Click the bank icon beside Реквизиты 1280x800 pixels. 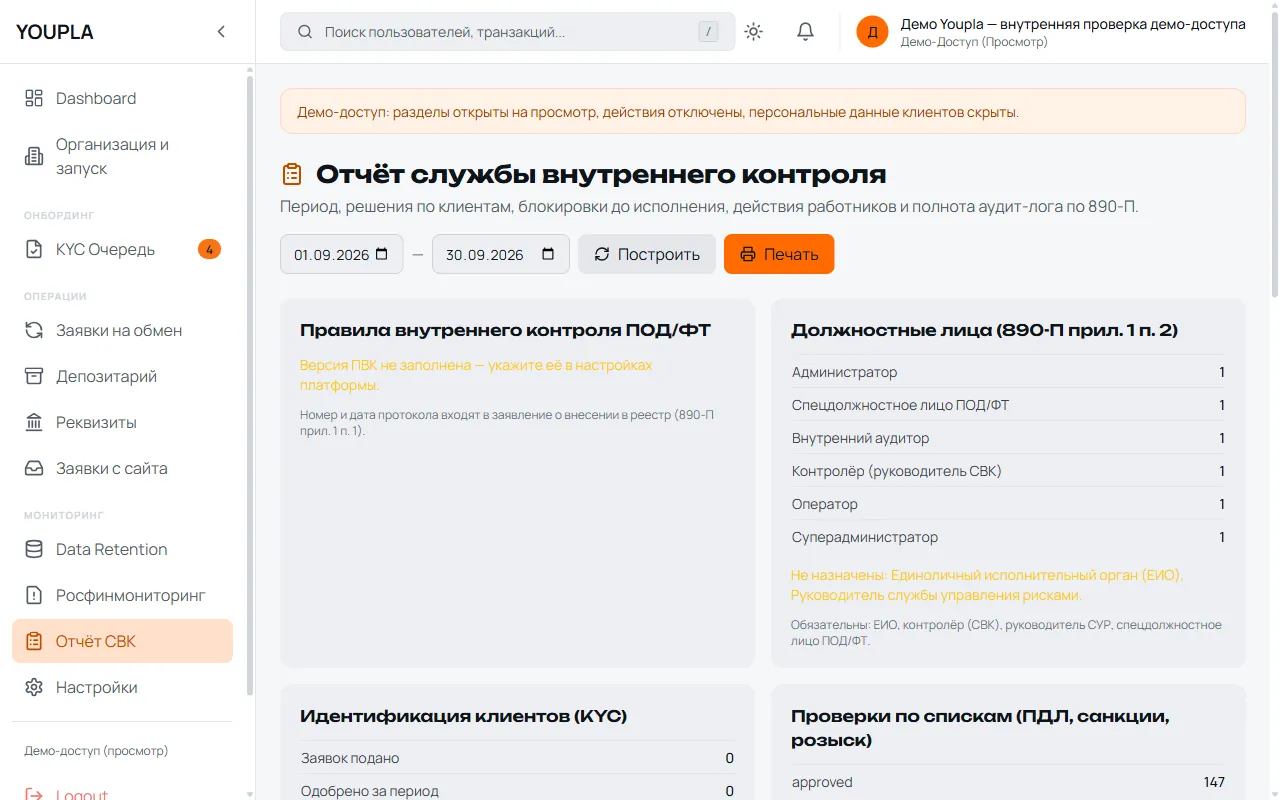click(34, 422)
